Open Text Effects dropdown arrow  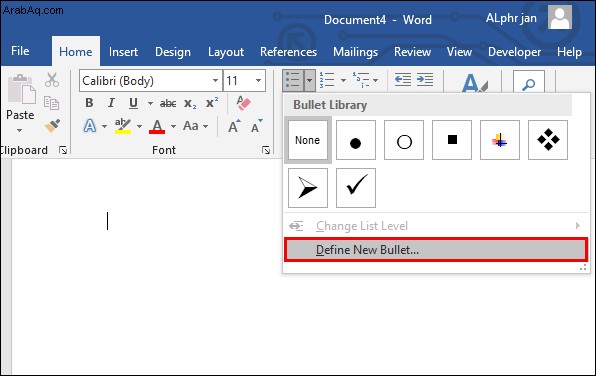105,126
